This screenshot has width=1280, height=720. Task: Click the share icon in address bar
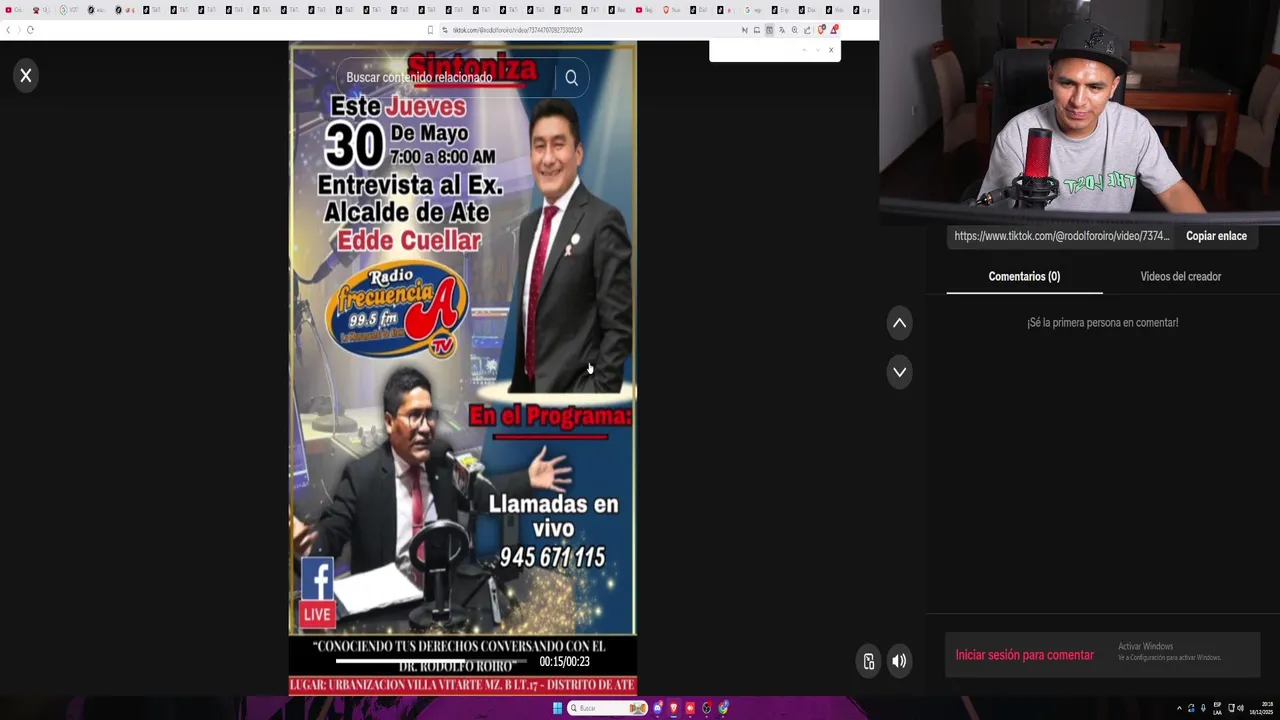pyautogui.click(x=807, y=30)
